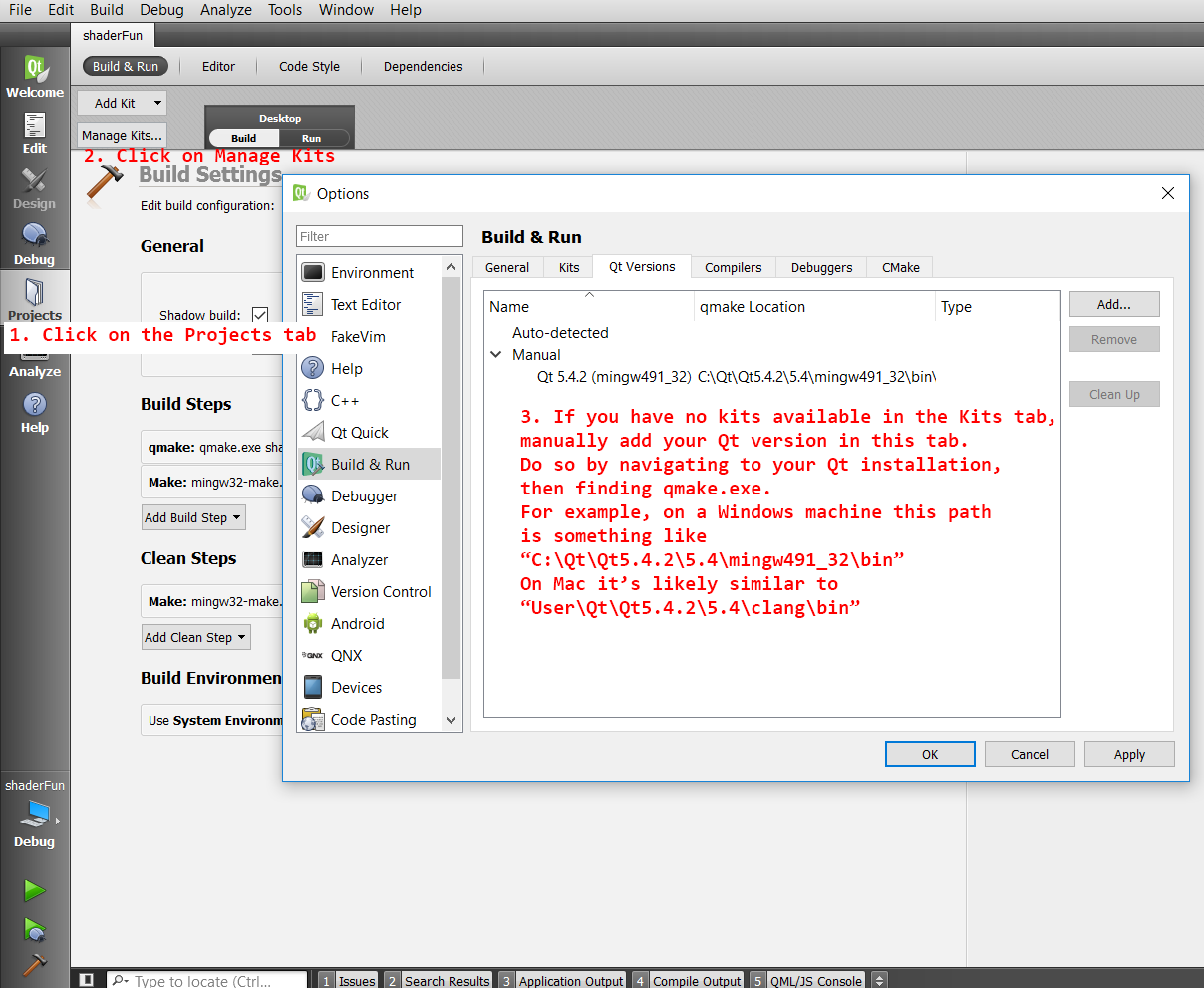Open the Design mode icon
This screenshot has width=1204, height=988.
pos(35,188)
